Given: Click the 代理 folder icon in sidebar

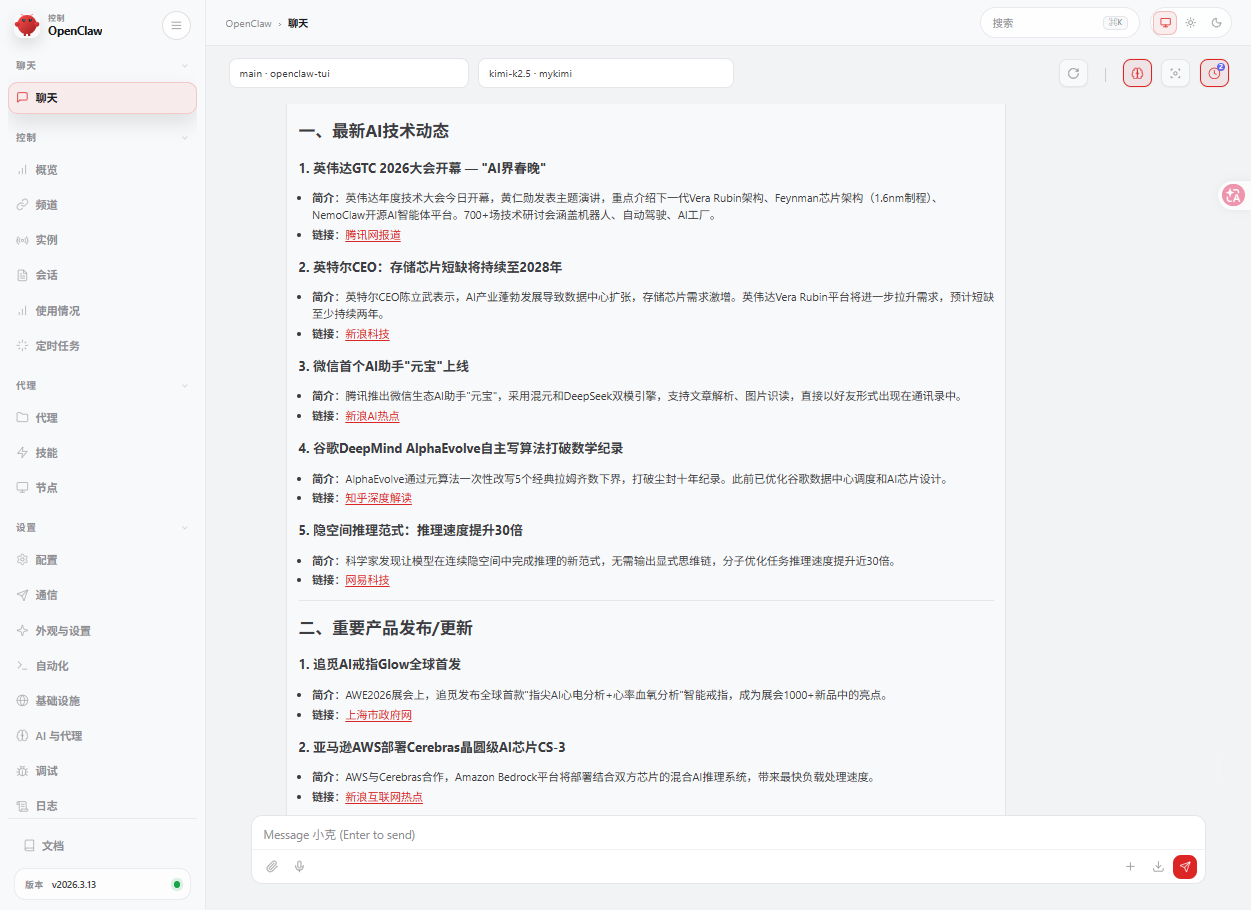Looking at the screenshot, I should click(x=22, y=418).
